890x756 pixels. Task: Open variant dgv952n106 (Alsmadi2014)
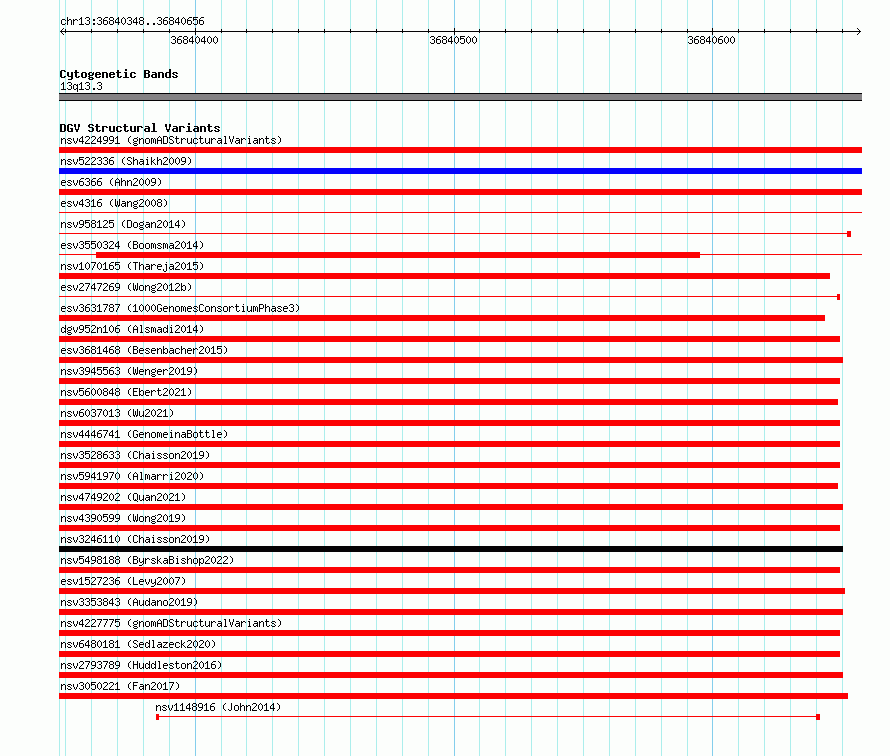(x=132, y=329)
